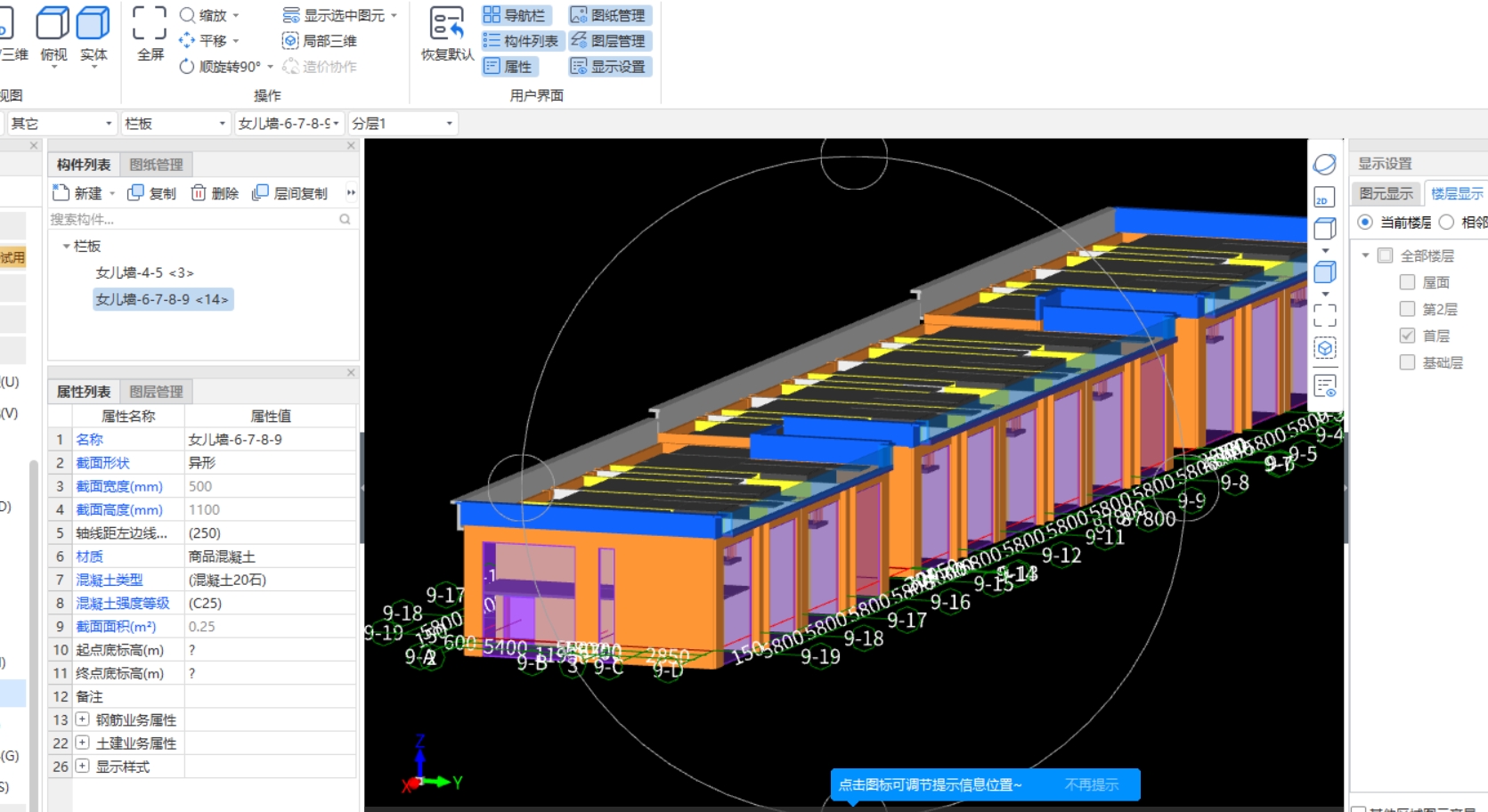
Task: Click 删除 delete component button
Action: pos(215,193)
